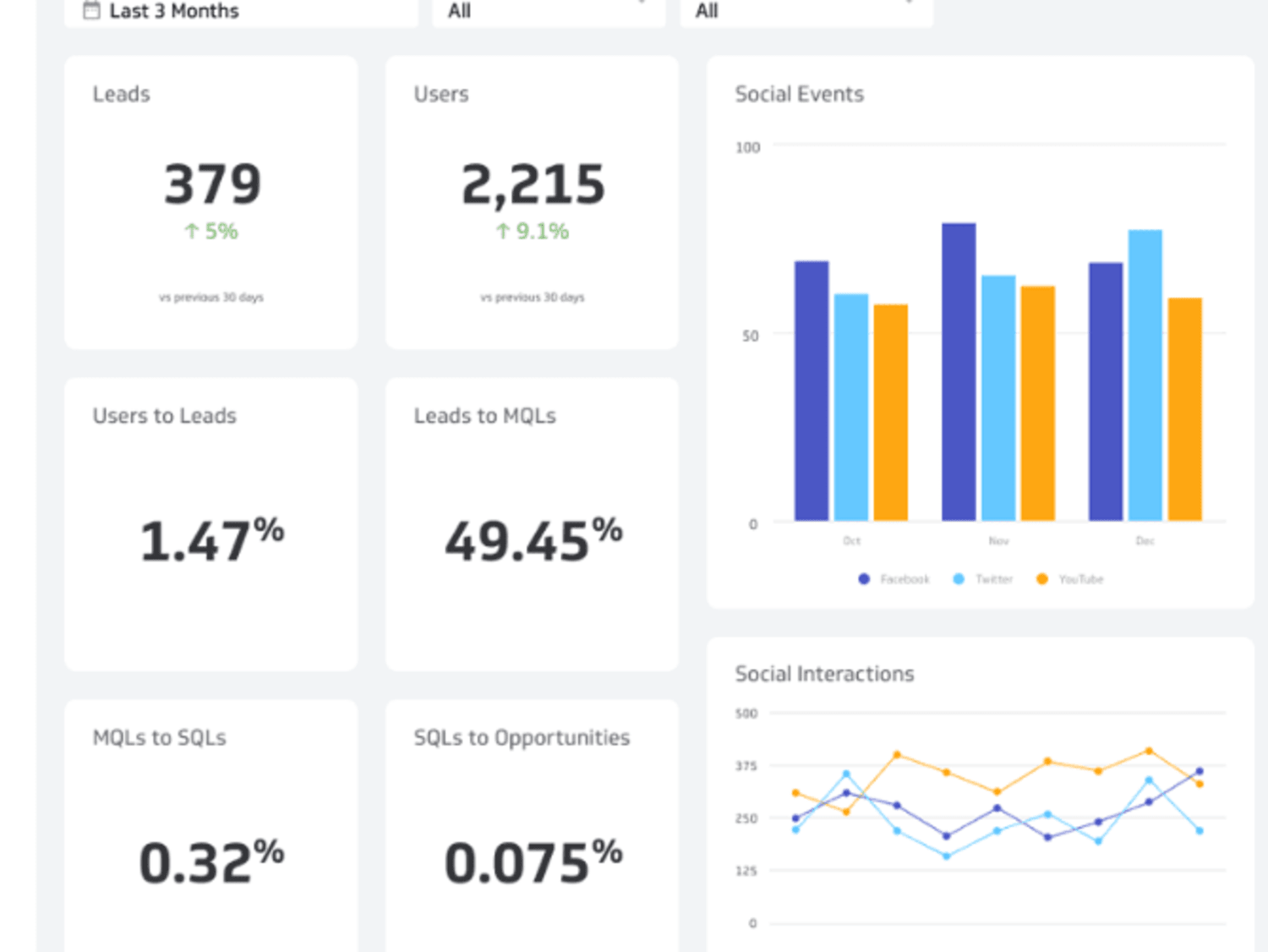Click the calendar icon beside Last 3 Months

click(91, 10)
